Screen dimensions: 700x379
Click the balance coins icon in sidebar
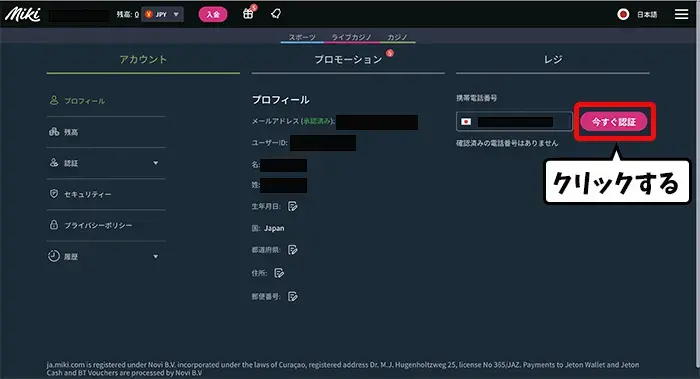pos(54,132)
